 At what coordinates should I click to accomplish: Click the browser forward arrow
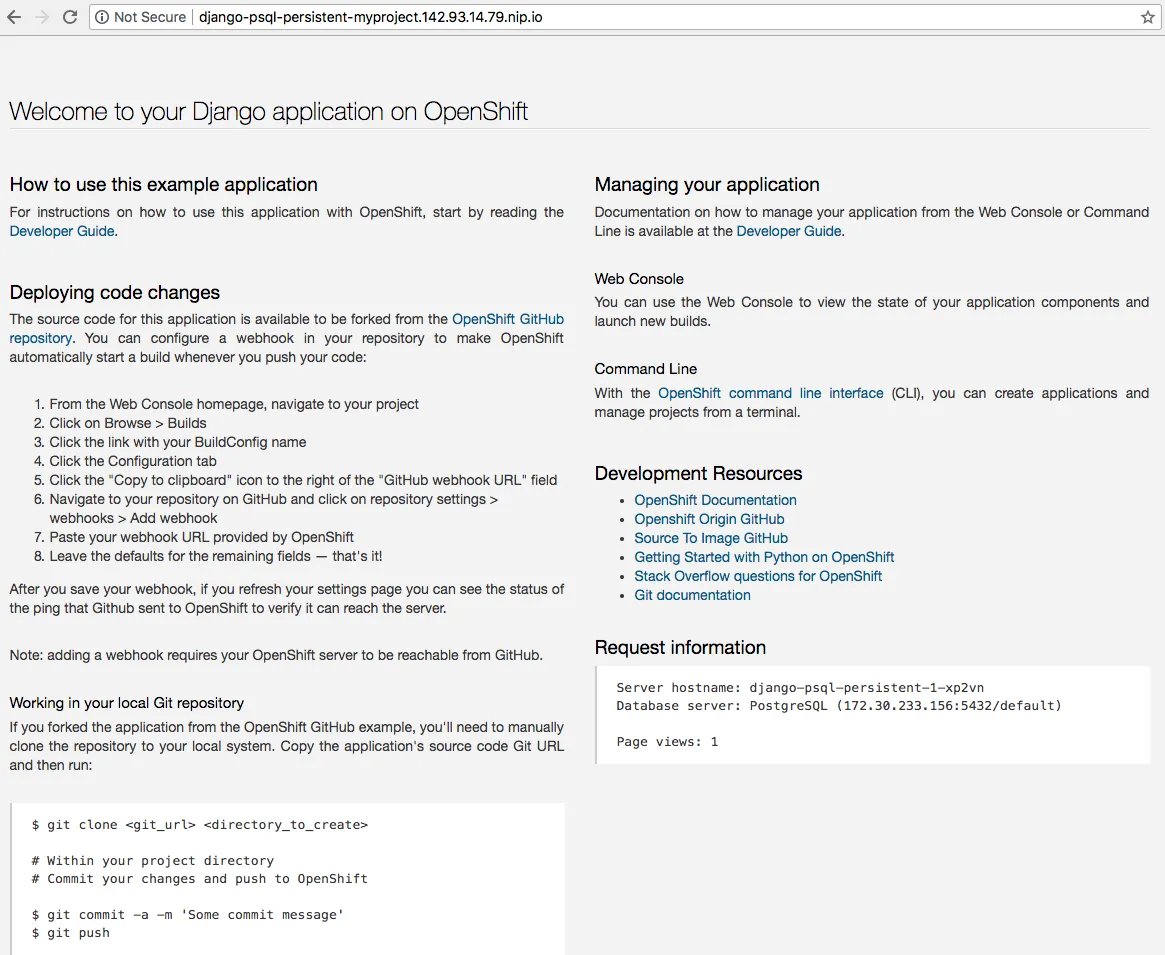point(42,17)
